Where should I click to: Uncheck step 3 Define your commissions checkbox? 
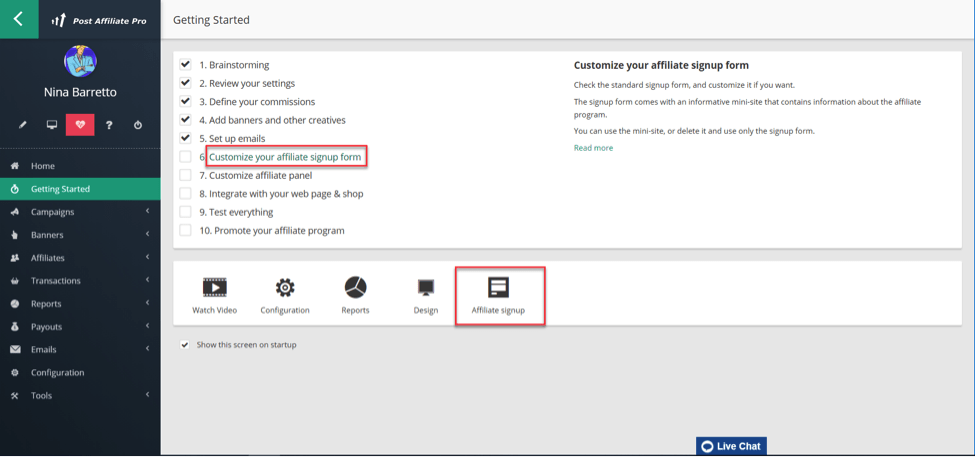click(185, 101)
